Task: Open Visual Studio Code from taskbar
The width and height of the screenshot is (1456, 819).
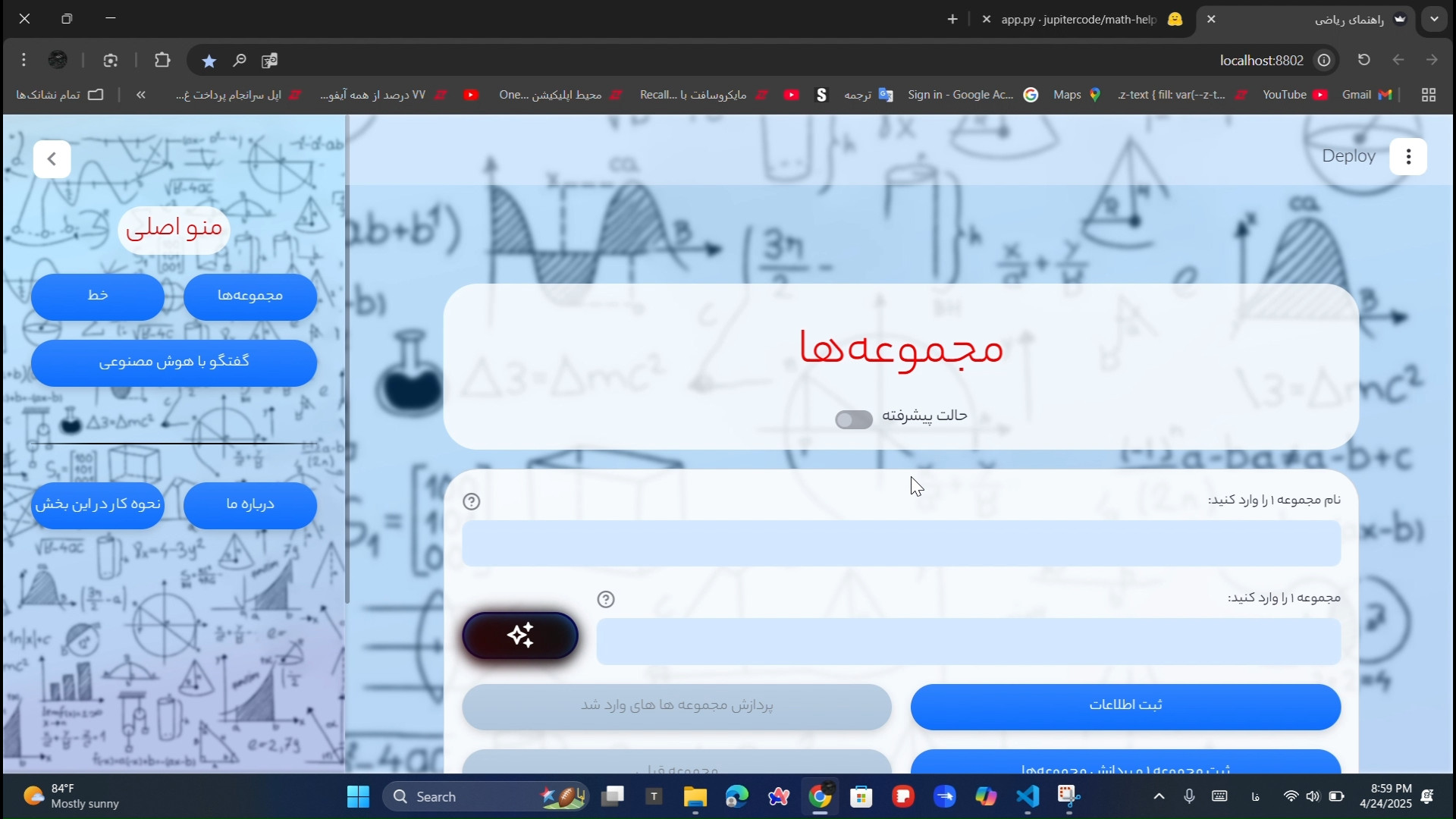Action: [1027, 796]
